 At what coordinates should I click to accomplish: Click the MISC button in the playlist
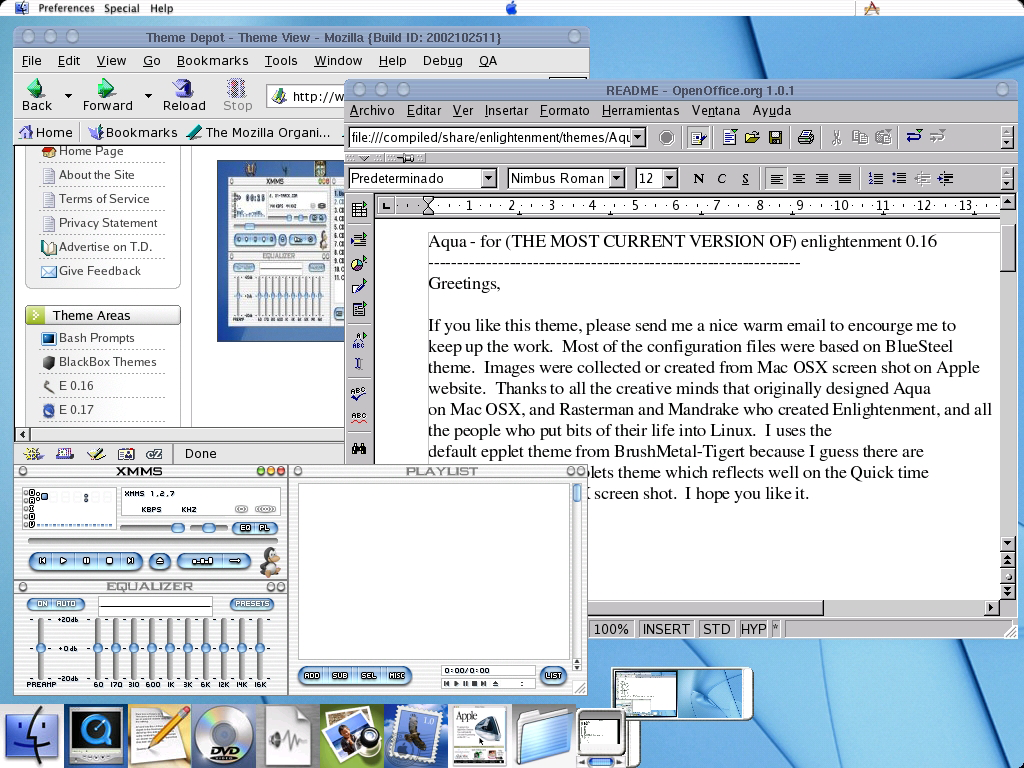pyautogui.click(x=396, y=675)
